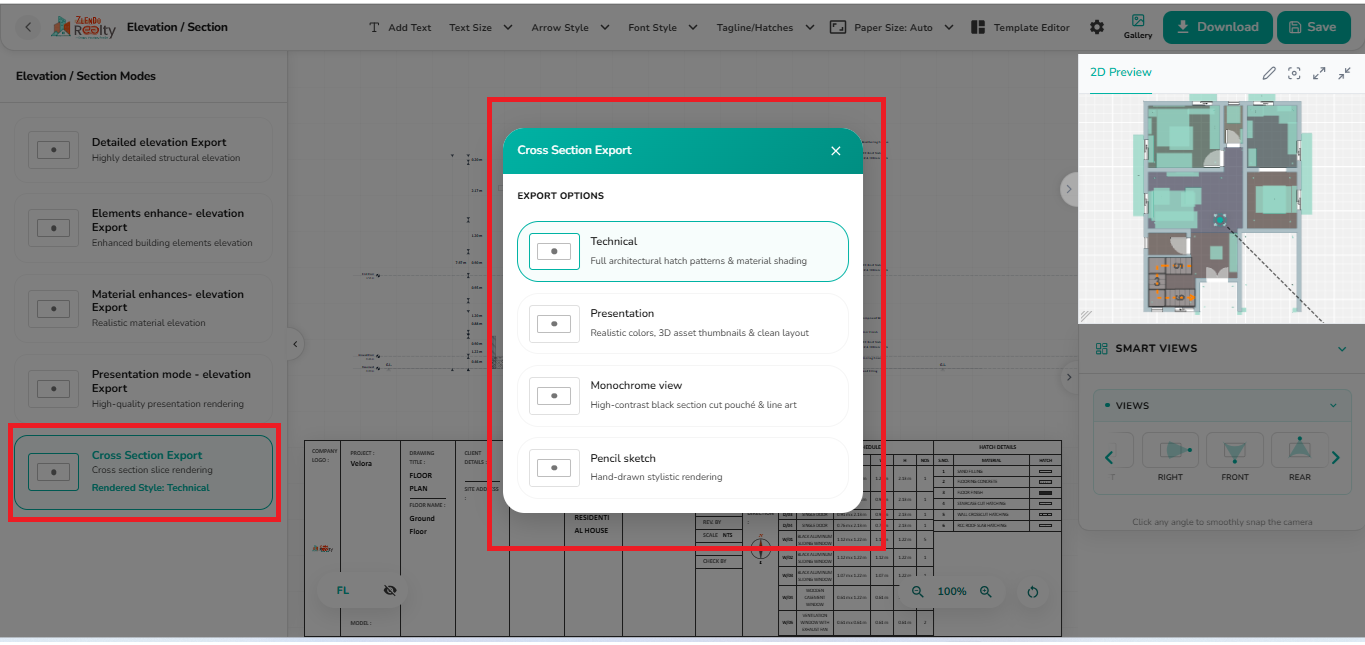
Task: Choose the Presentation export option
Action: coord(682,323)
